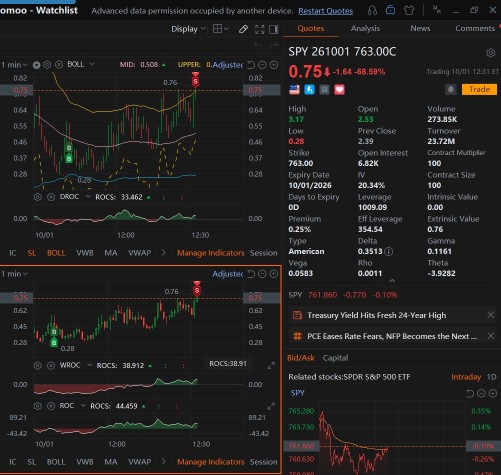This screenshot has width=501, height=475.
Task: Toggle VWAP indicator in top chart
Action: point(140,253)
